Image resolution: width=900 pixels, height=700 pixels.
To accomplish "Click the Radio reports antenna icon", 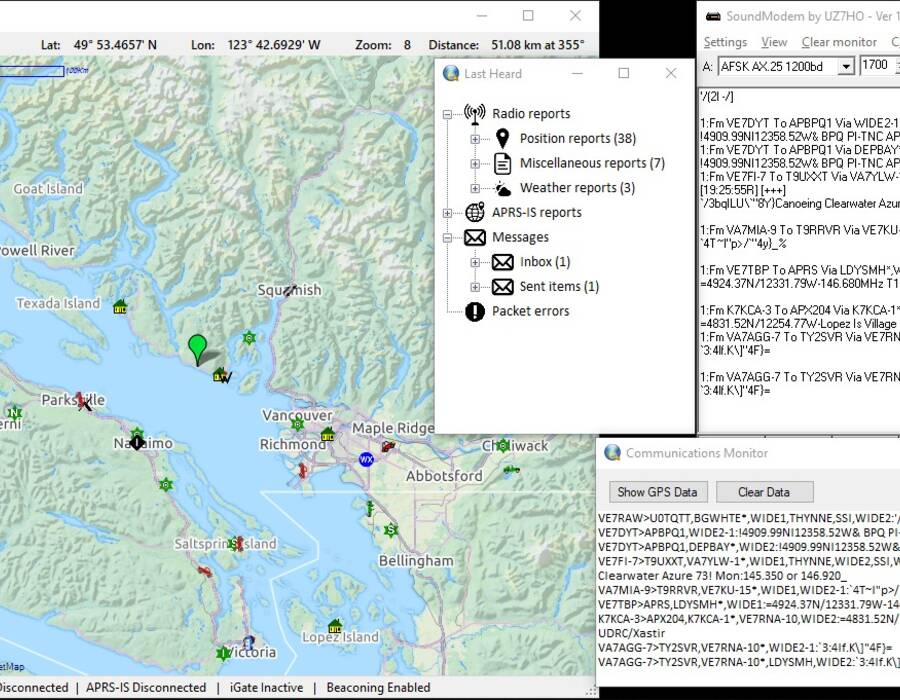I will [475, 114].
